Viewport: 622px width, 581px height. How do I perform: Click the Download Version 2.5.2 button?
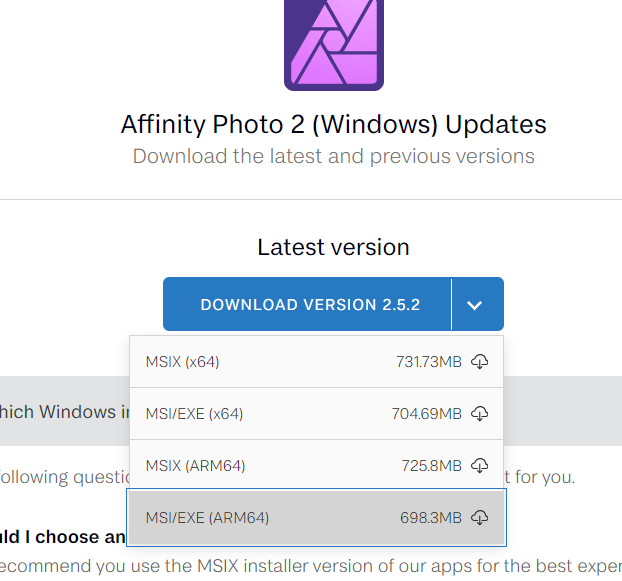(x=307, y=304)
